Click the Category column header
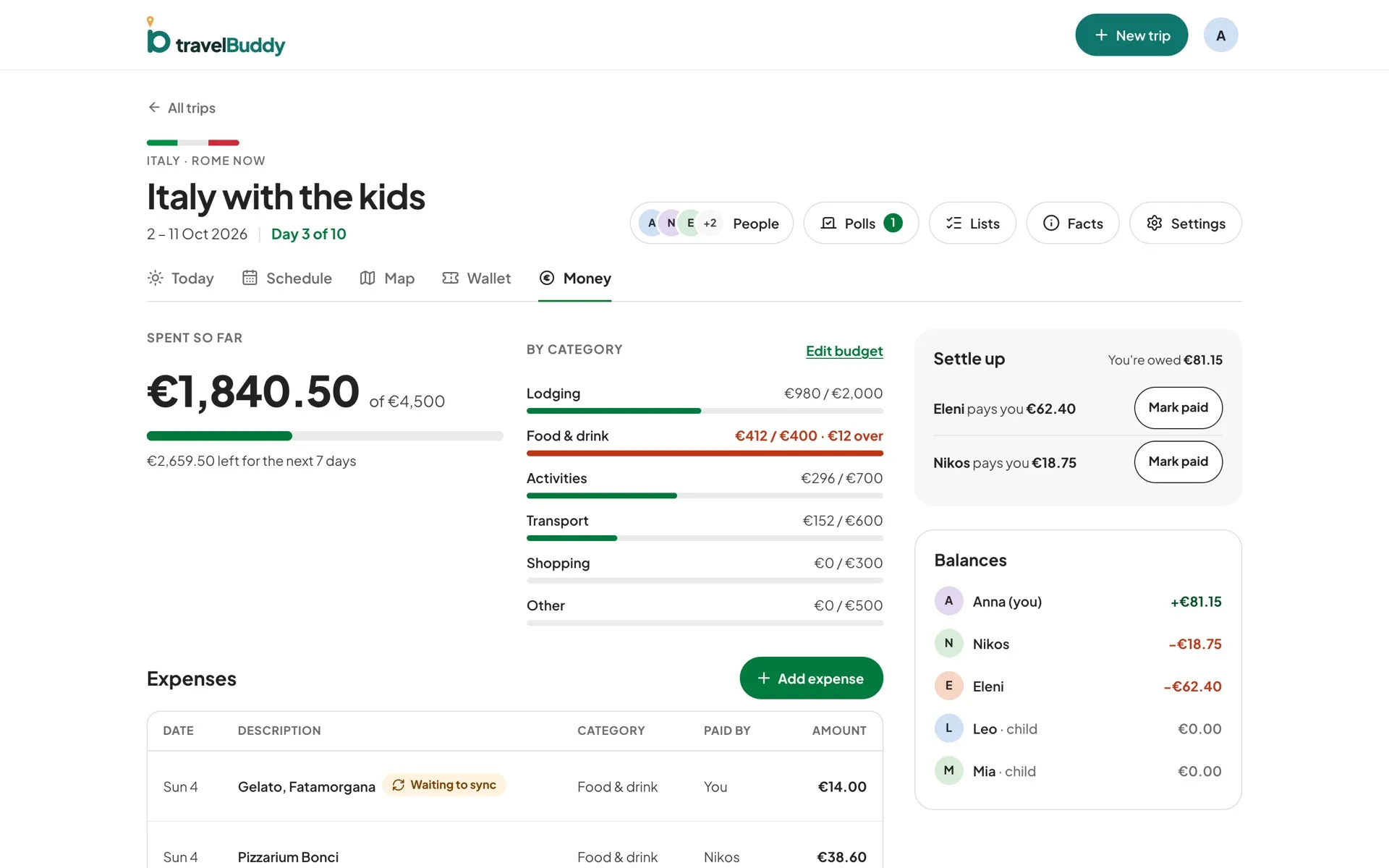 (611, 731)
